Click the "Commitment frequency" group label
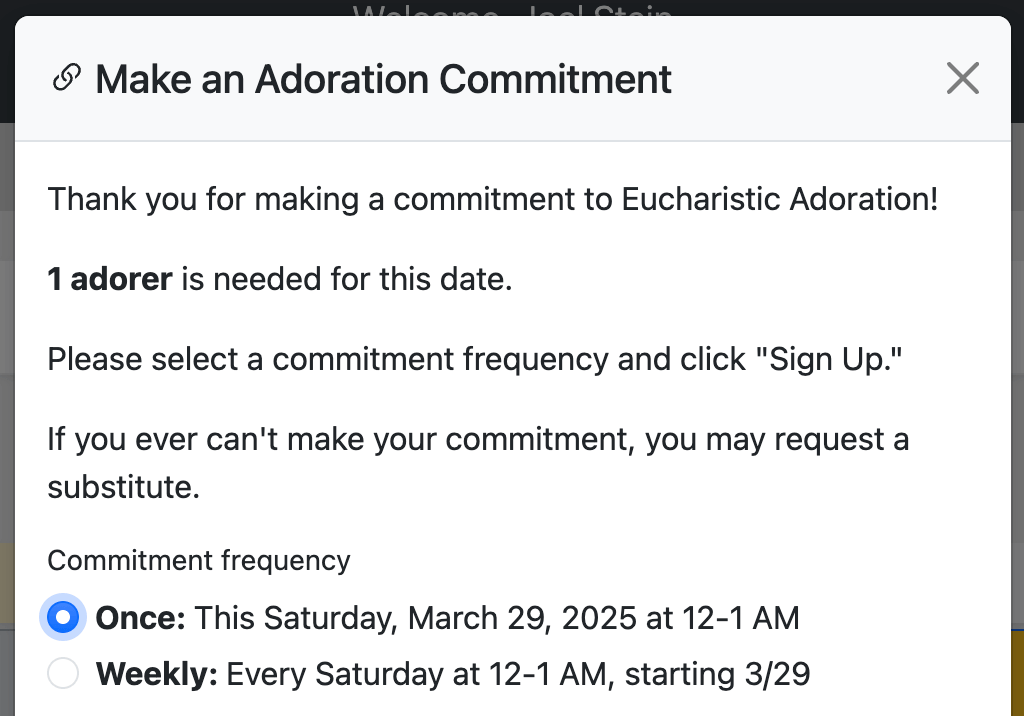This screenshot has width=1024, height=716. point(198,561)
